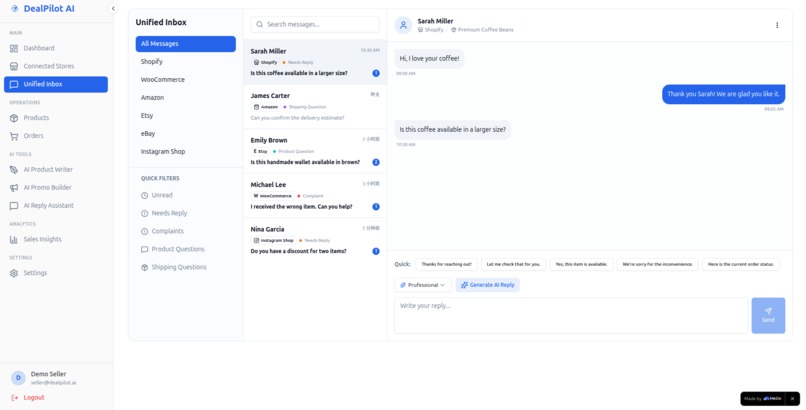Click the Needs Reply quick filter icon

(144, 213)
